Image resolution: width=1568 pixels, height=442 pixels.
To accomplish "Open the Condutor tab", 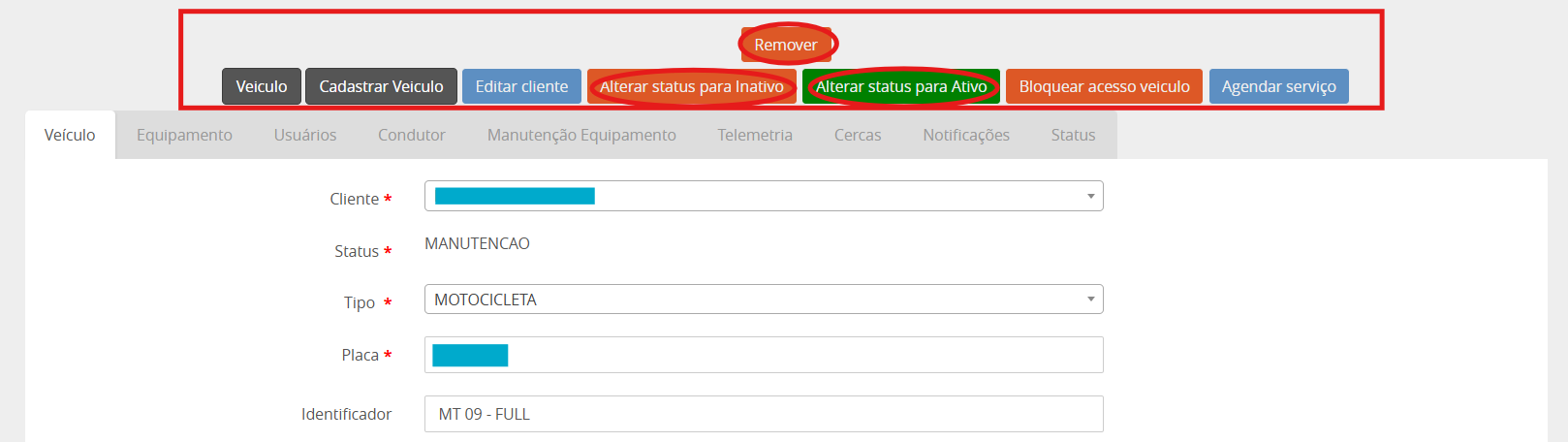I will [412, 135].
